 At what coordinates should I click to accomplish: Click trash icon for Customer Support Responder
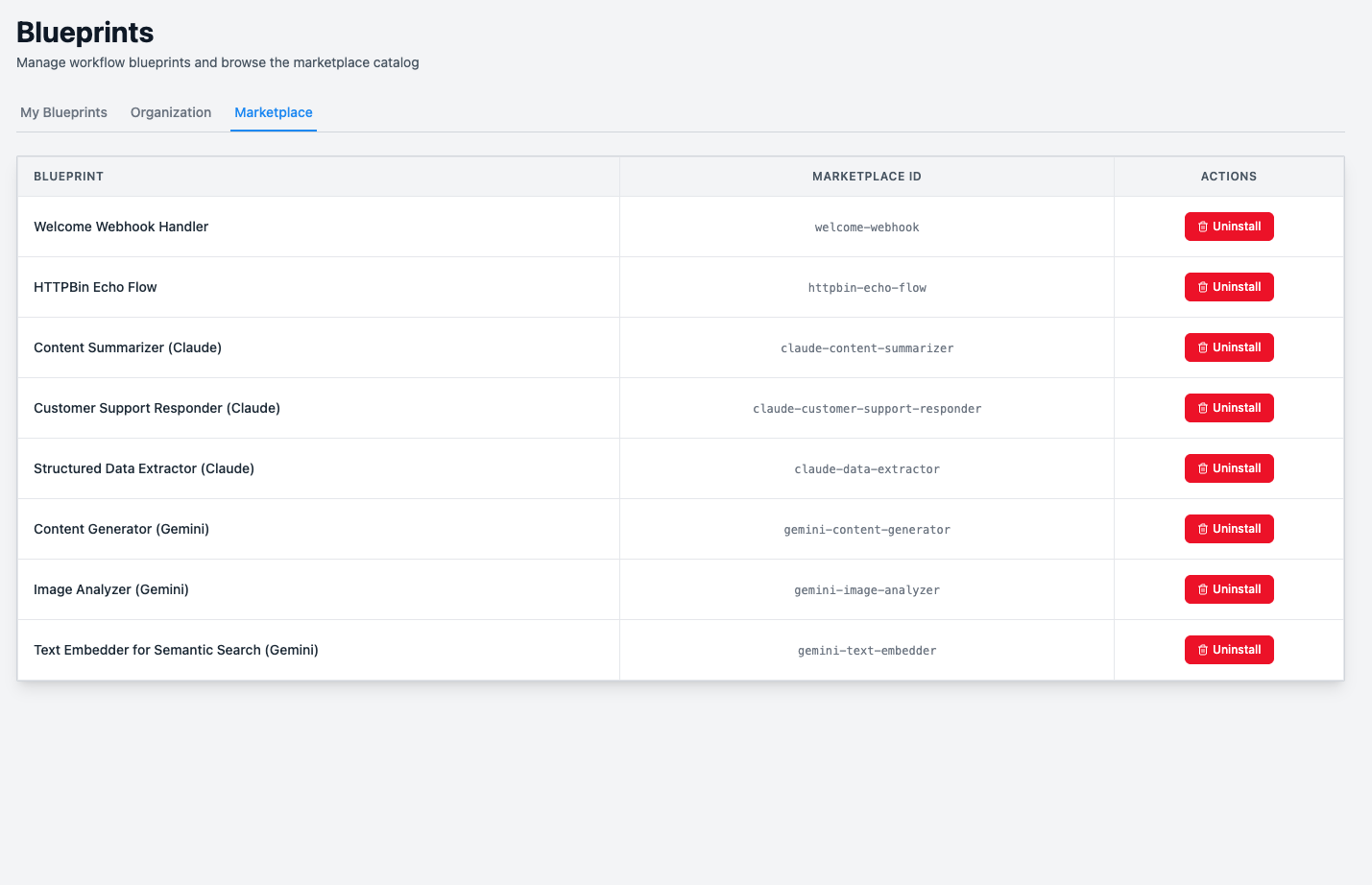1203,409
